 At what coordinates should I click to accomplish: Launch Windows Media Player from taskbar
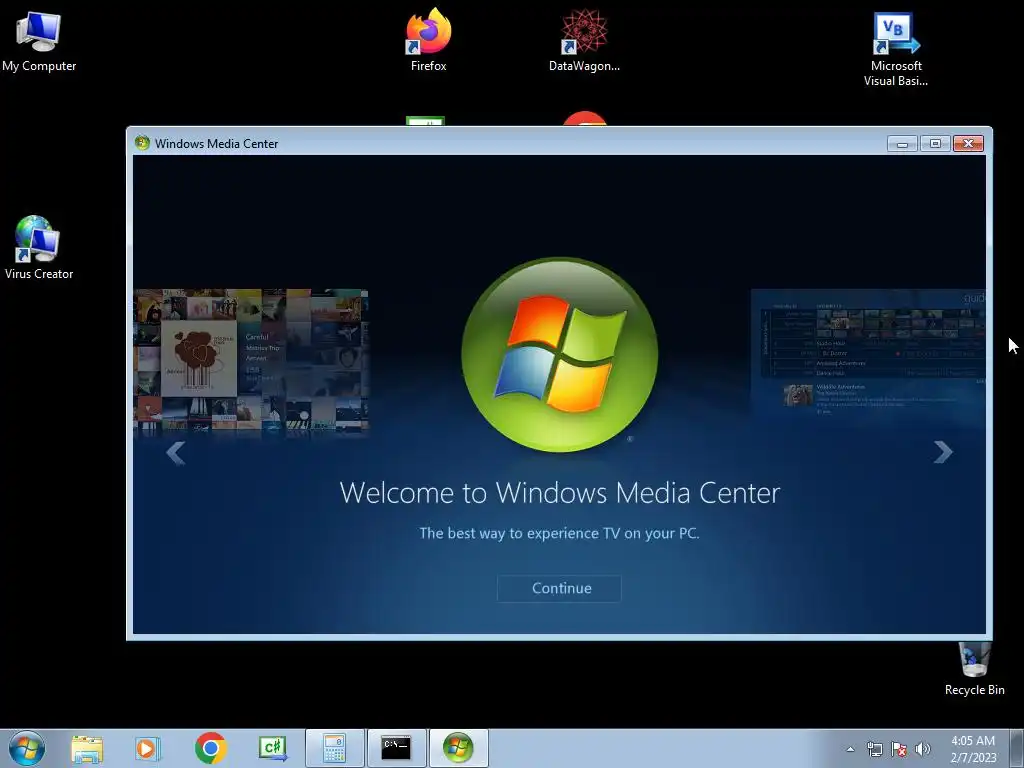pyautogui.click(x=148, y=748)
